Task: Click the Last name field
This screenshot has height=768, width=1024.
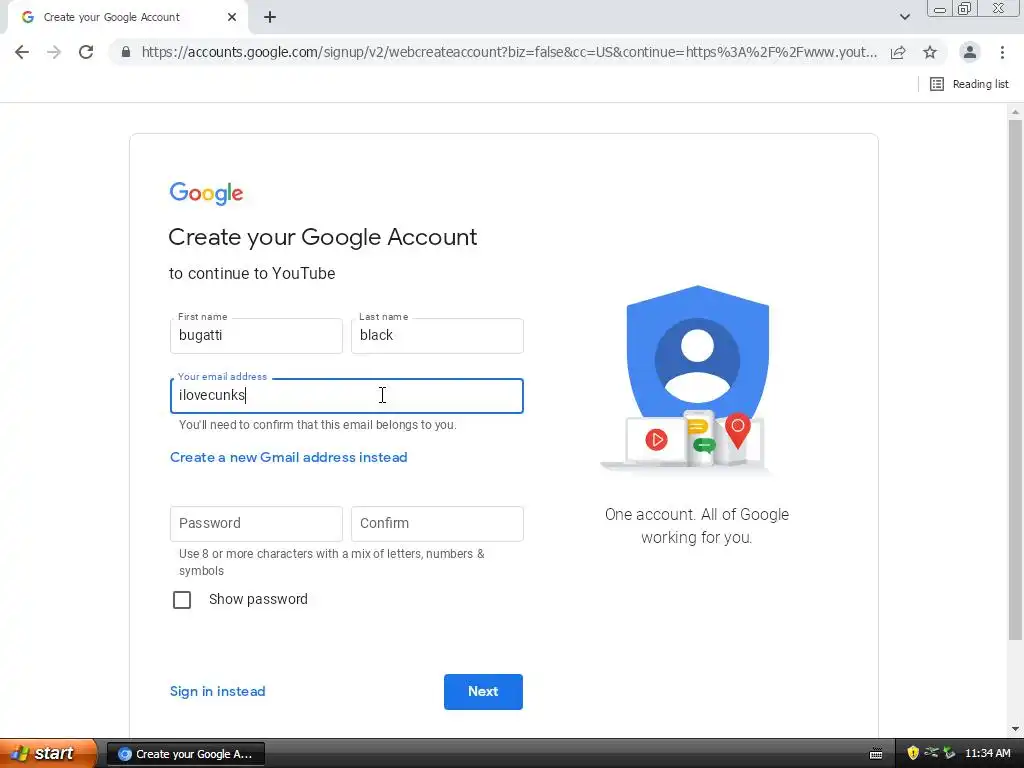Action: (437, 336)
